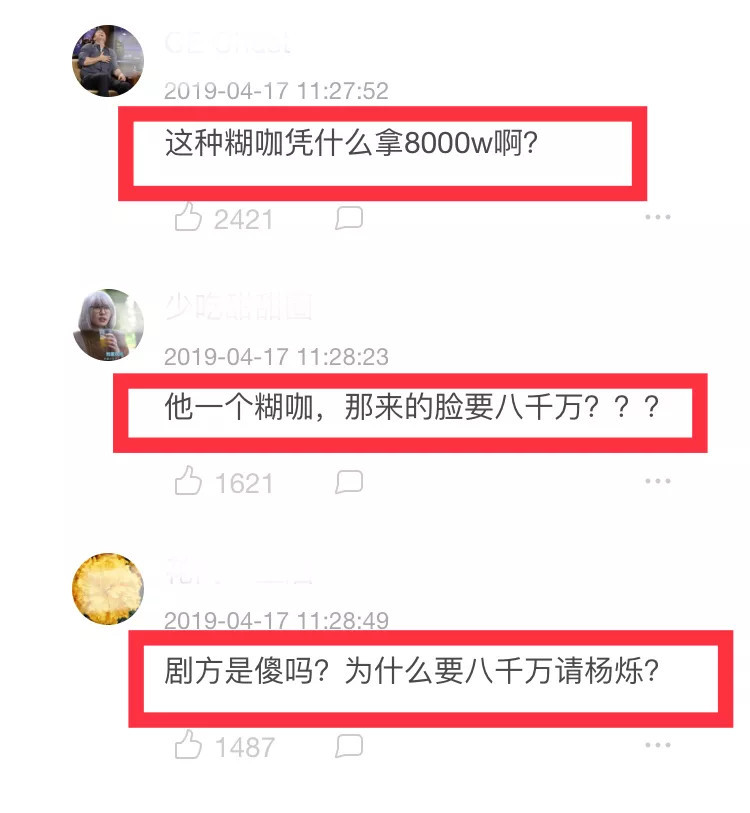Open the yellow flower avatar

pos(107,588)
